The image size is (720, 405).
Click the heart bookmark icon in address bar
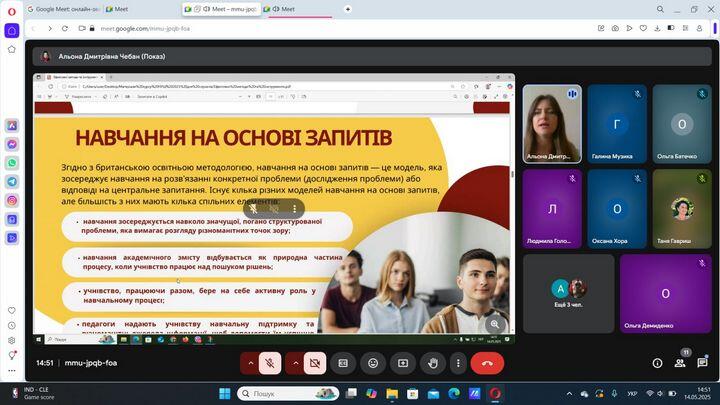[643, 28]
